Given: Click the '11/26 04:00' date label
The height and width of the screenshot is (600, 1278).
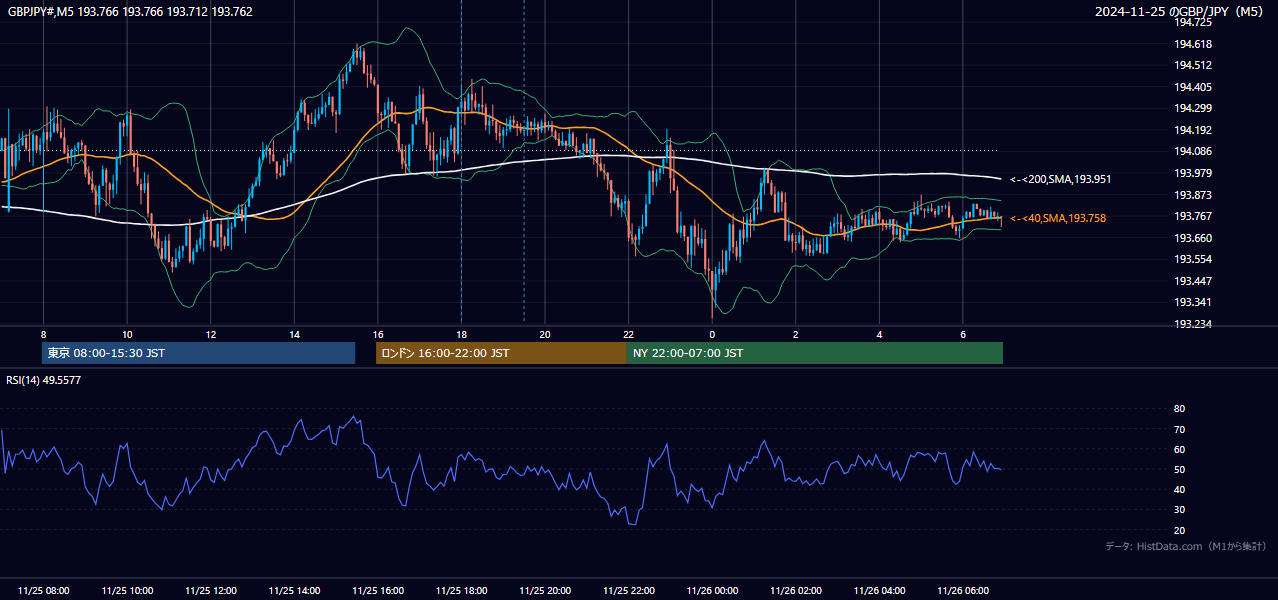Looking at the screenshot, I should 879,591.
